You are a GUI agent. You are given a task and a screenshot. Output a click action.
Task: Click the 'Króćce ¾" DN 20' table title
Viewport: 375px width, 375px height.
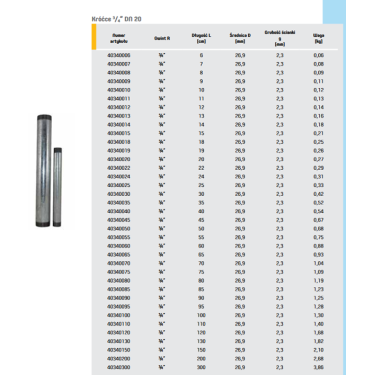pos(117,19)
